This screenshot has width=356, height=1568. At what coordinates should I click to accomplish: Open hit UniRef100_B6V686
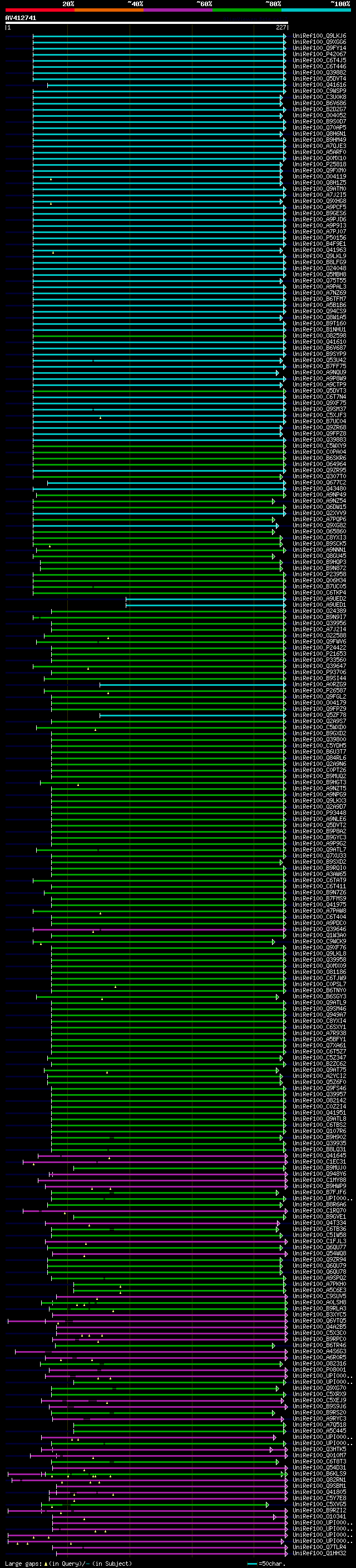(x=319, y=103)
